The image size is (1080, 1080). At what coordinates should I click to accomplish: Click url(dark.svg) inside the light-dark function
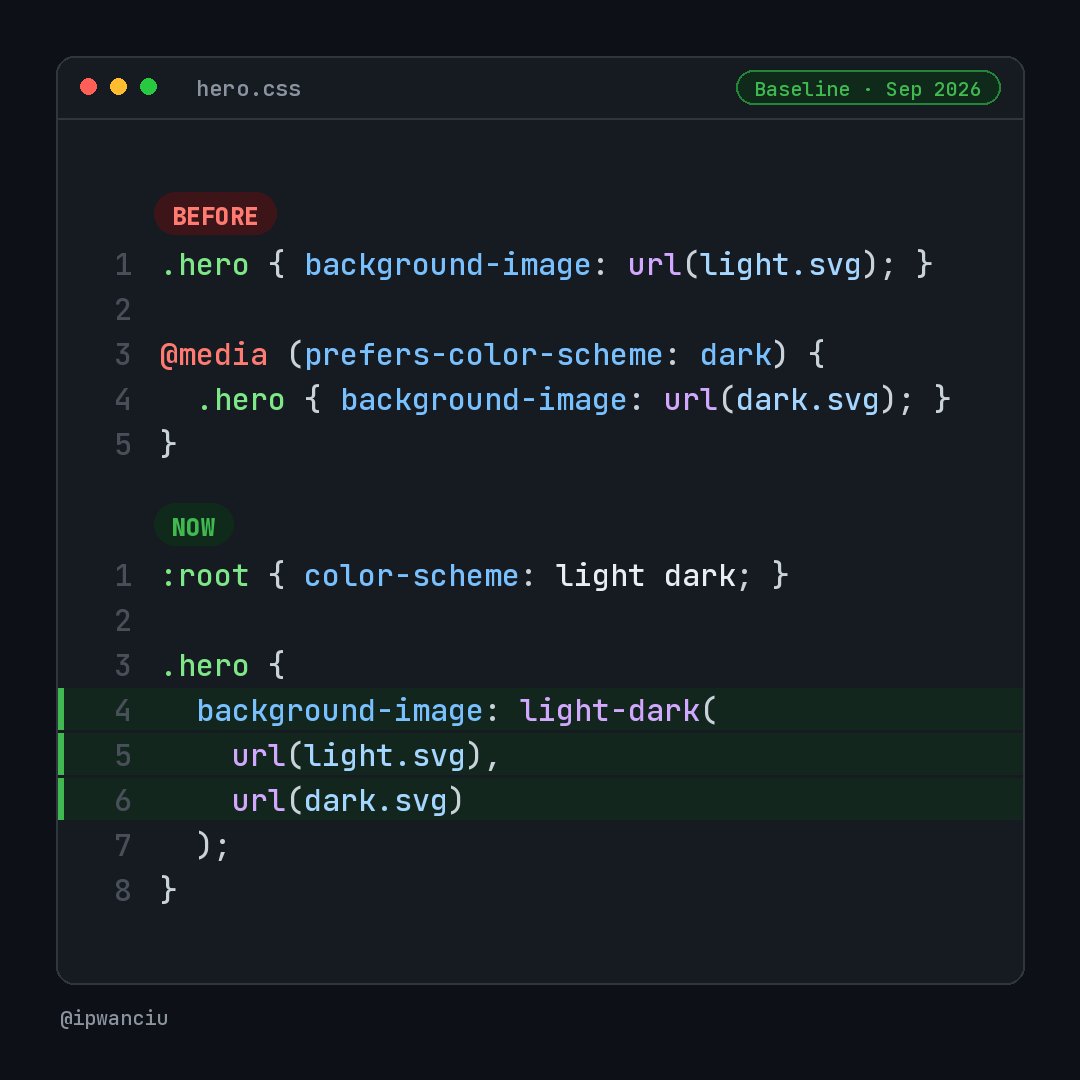348,801
